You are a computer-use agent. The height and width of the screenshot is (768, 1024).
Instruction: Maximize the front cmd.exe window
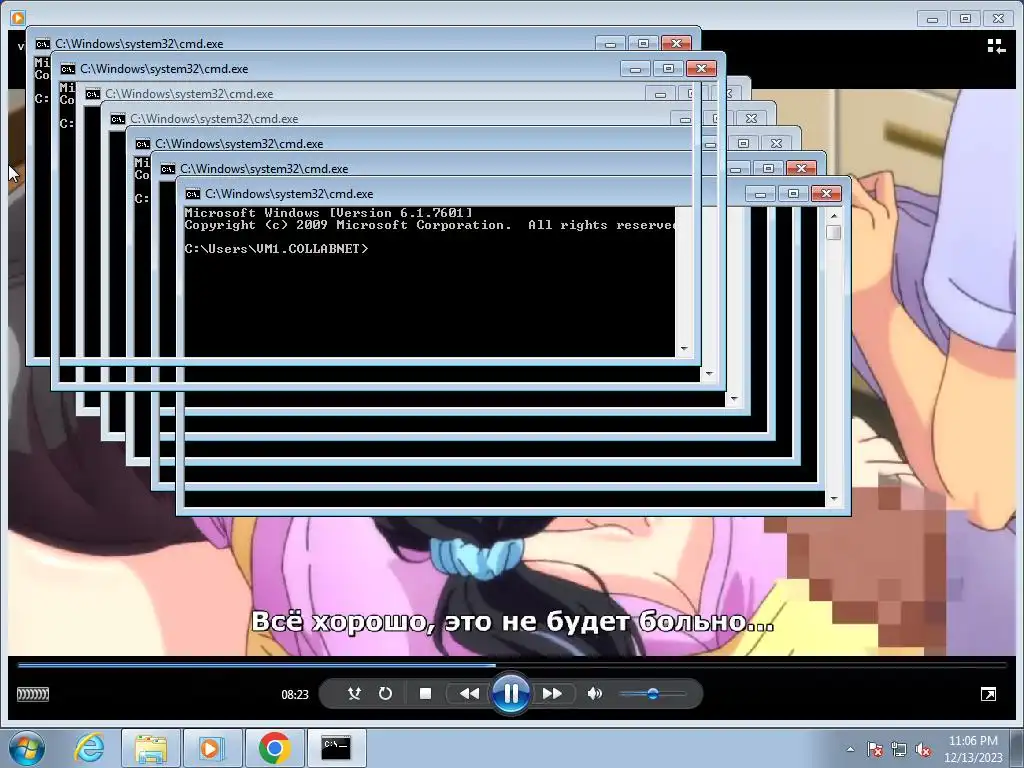[x=793, y=194]
